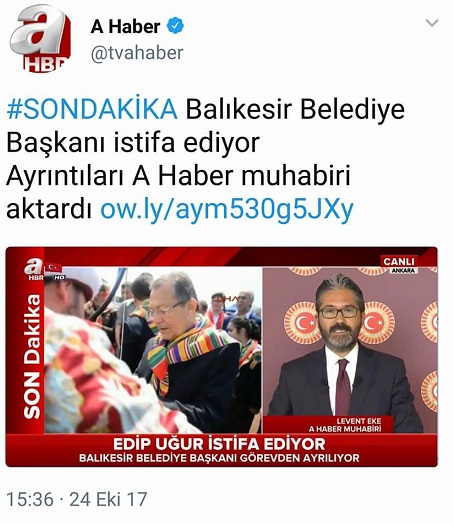
Task: Follow the ow.ly/aym530g5JXy link
Action: click(227, 210)
